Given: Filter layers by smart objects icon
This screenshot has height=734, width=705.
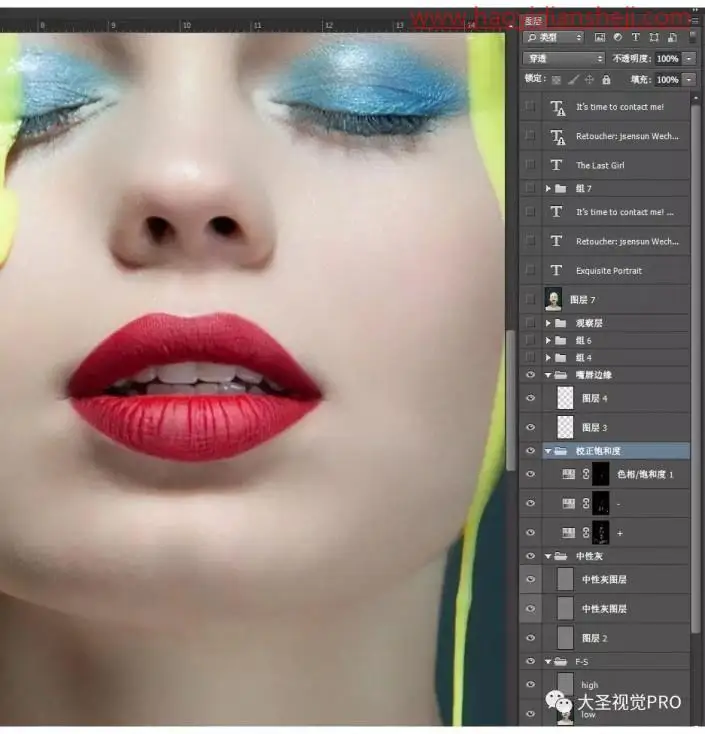Looking at the screenshot, I should tap(672, 37).
